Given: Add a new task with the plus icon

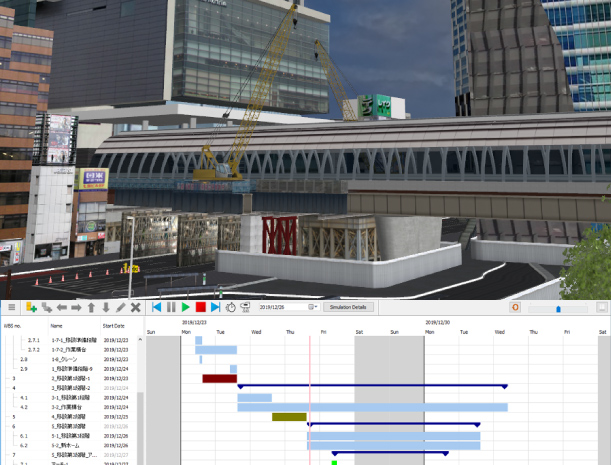Looking at the screenshot, I should [32, 307].
